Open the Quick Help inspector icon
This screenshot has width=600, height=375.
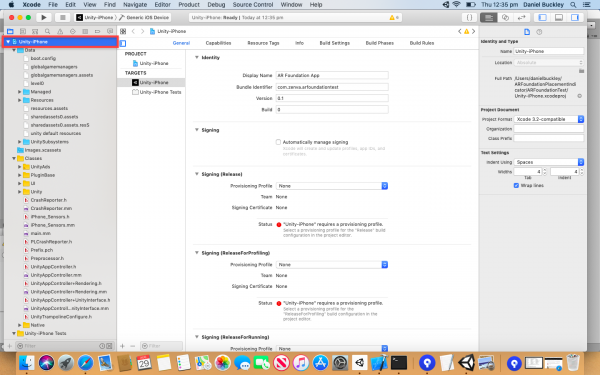[539, 32]
